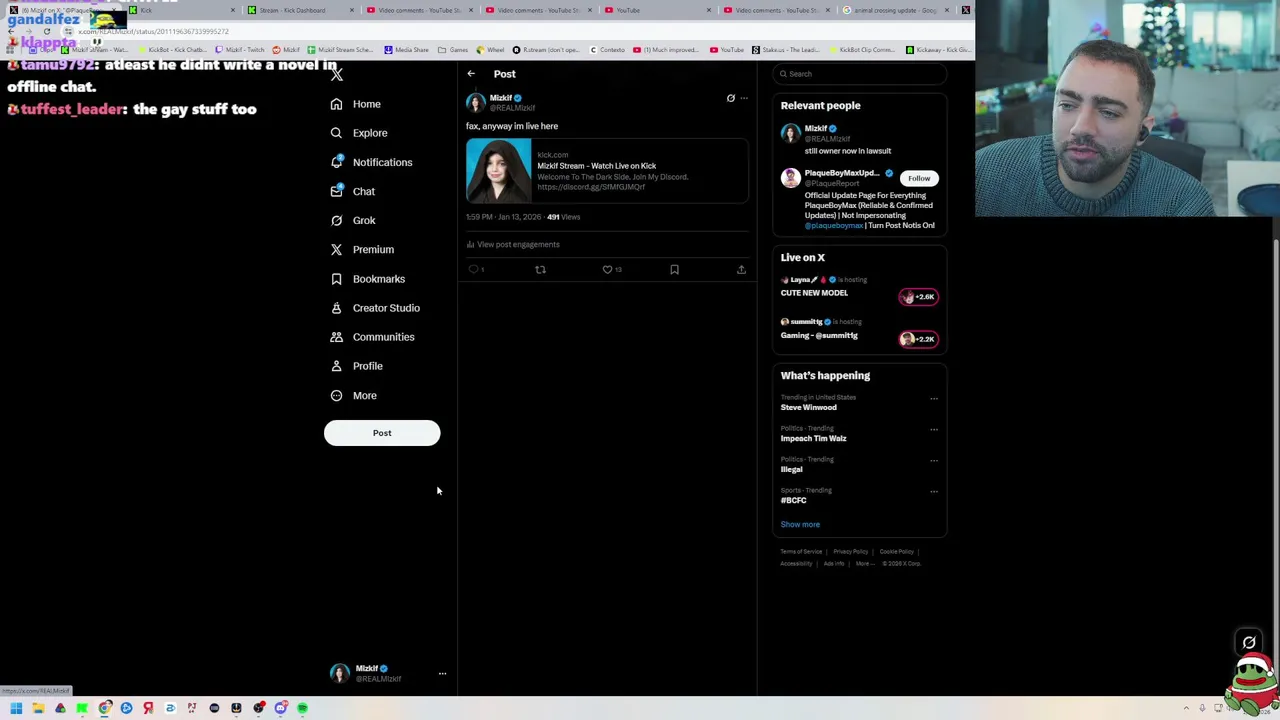This screenshot has height=720, width=1280.
Task: Open the Media Share bookmark
Action: [406, 49]
